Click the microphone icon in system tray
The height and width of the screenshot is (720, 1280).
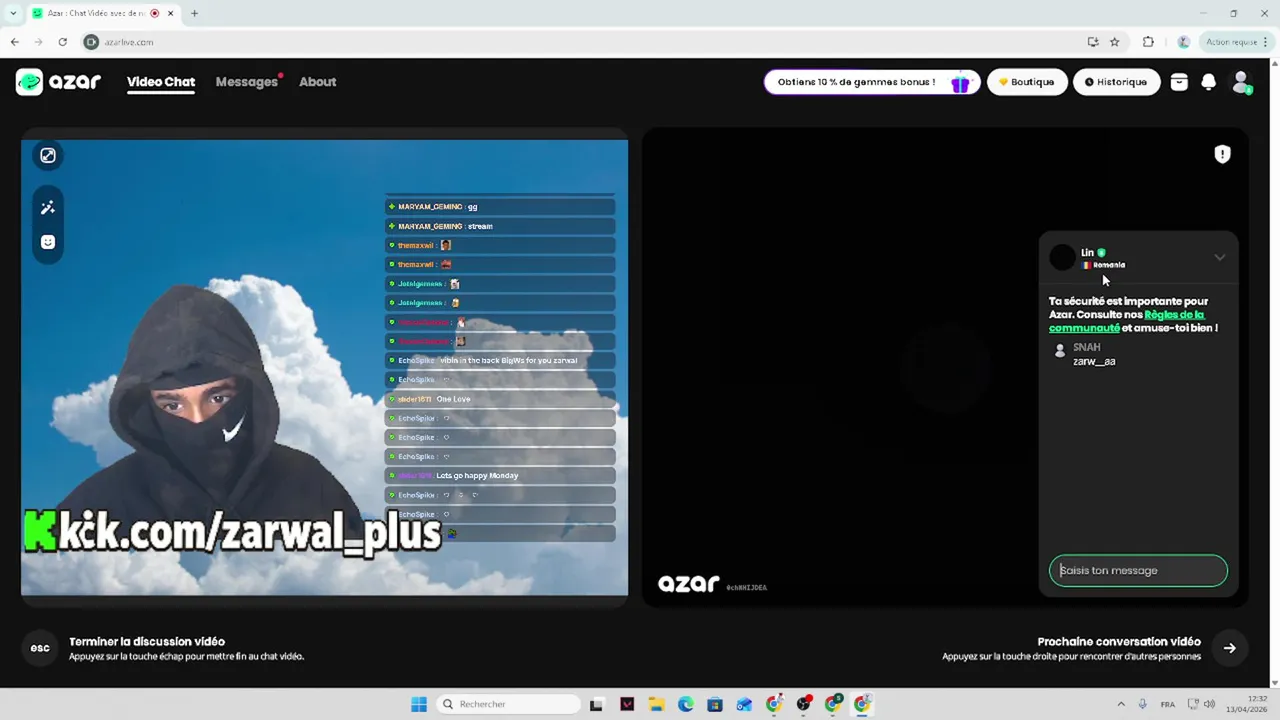click(x=1142, y=704)
